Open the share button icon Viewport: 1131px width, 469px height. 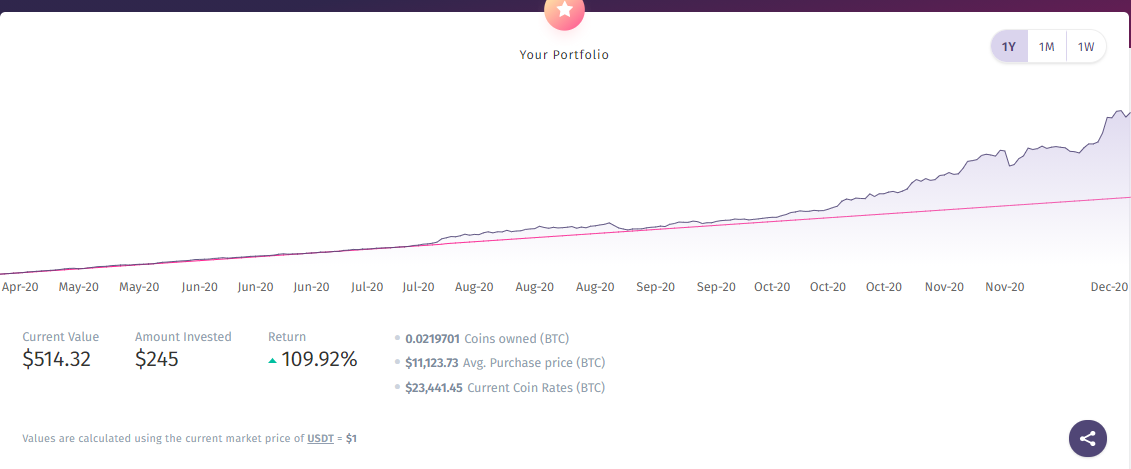1088,438
